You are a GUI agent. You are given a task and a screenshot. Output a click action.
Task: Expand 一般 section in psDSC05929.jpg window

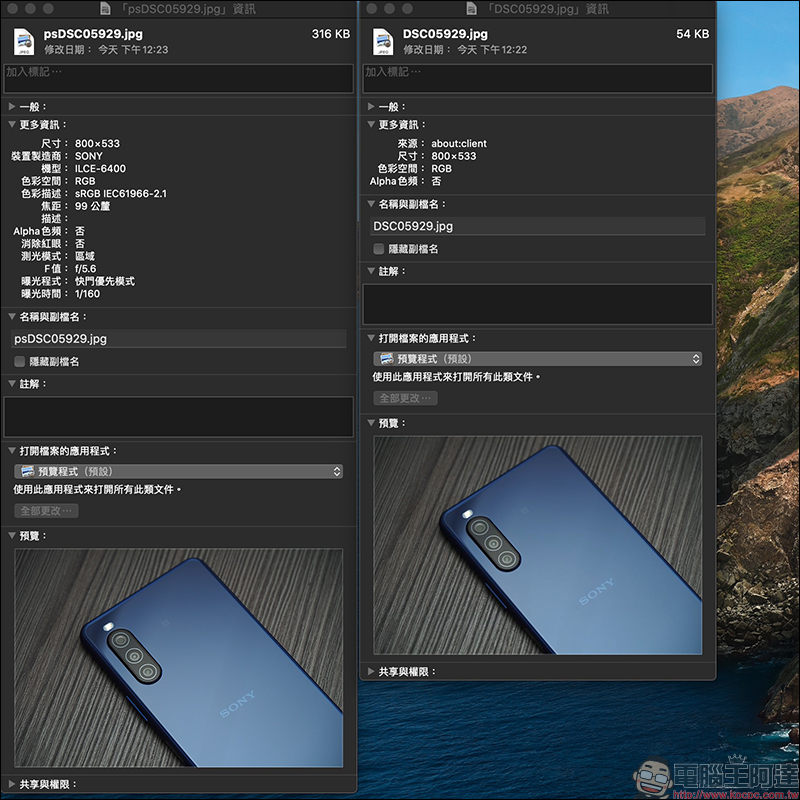pyautogui.click(x=12, y=107)
